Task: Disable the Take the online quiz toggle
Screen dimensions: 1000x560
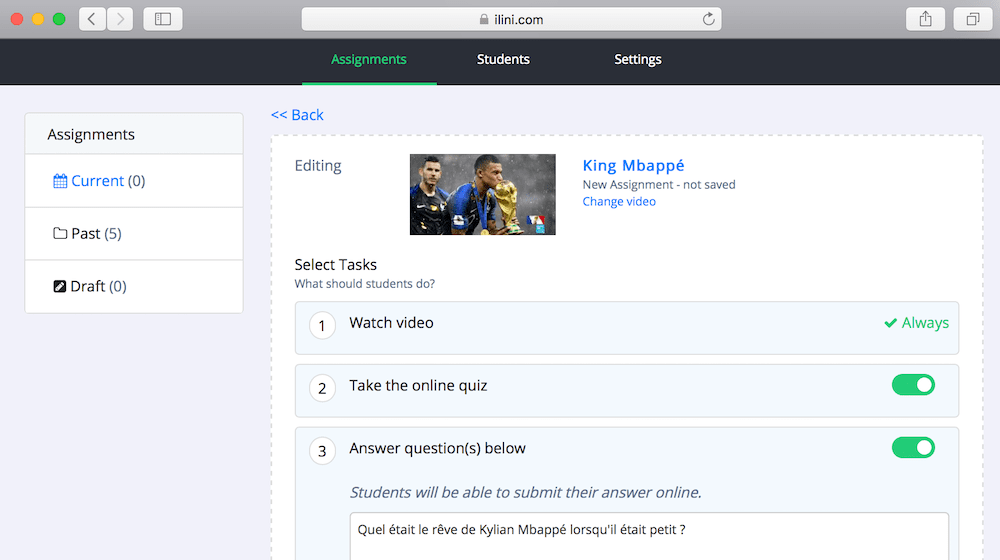Action: point(913,385)
